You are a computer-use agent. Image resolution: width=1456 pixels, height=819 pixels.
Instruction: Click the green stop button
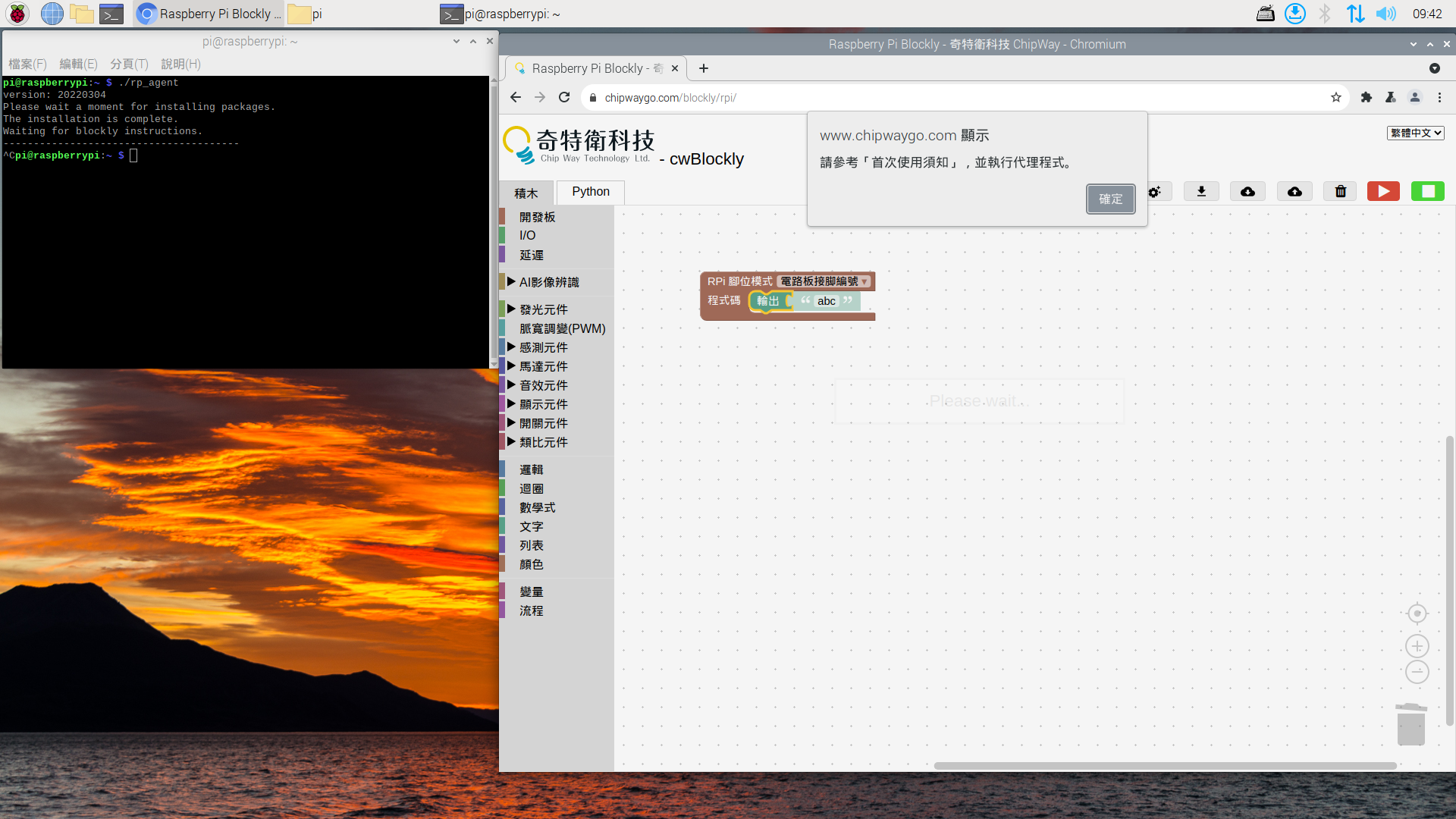pyautogui.click(x=1427, y=192)
